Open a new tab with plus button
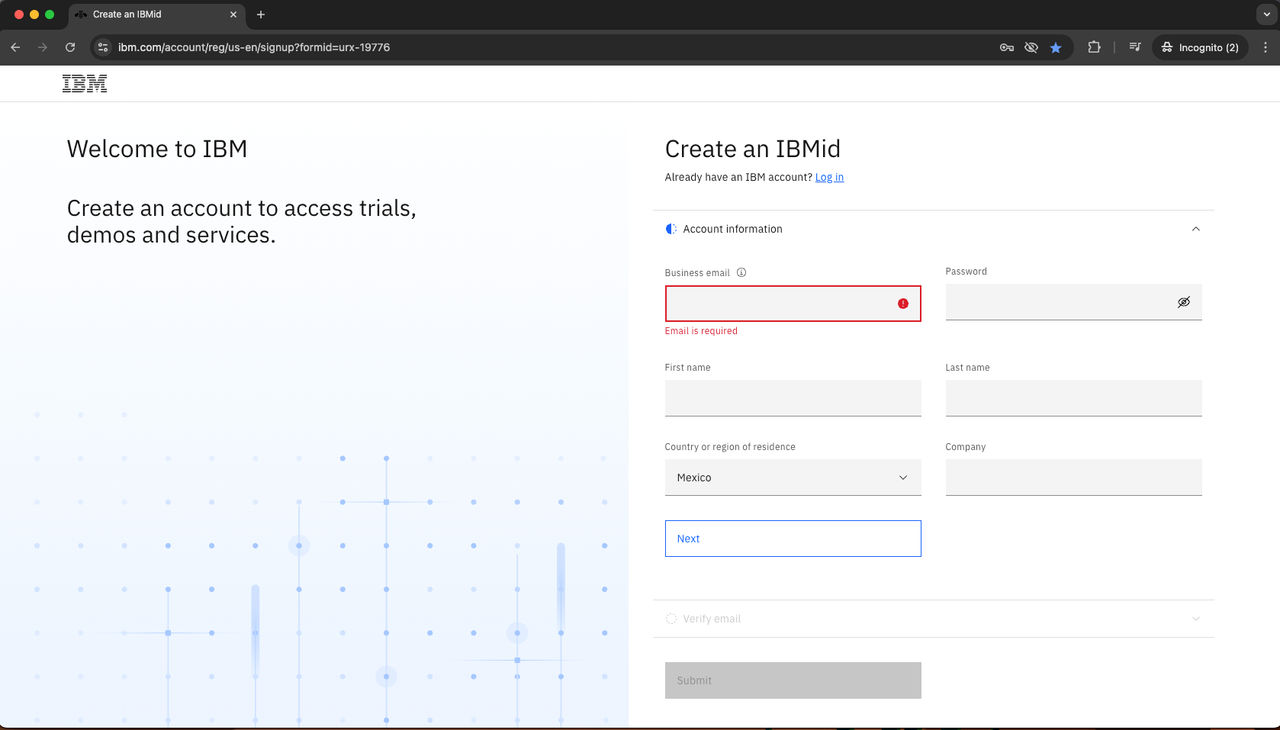The width and height of the screenshot is (1280, 730). pyautogui.click(x=261, y=15)
